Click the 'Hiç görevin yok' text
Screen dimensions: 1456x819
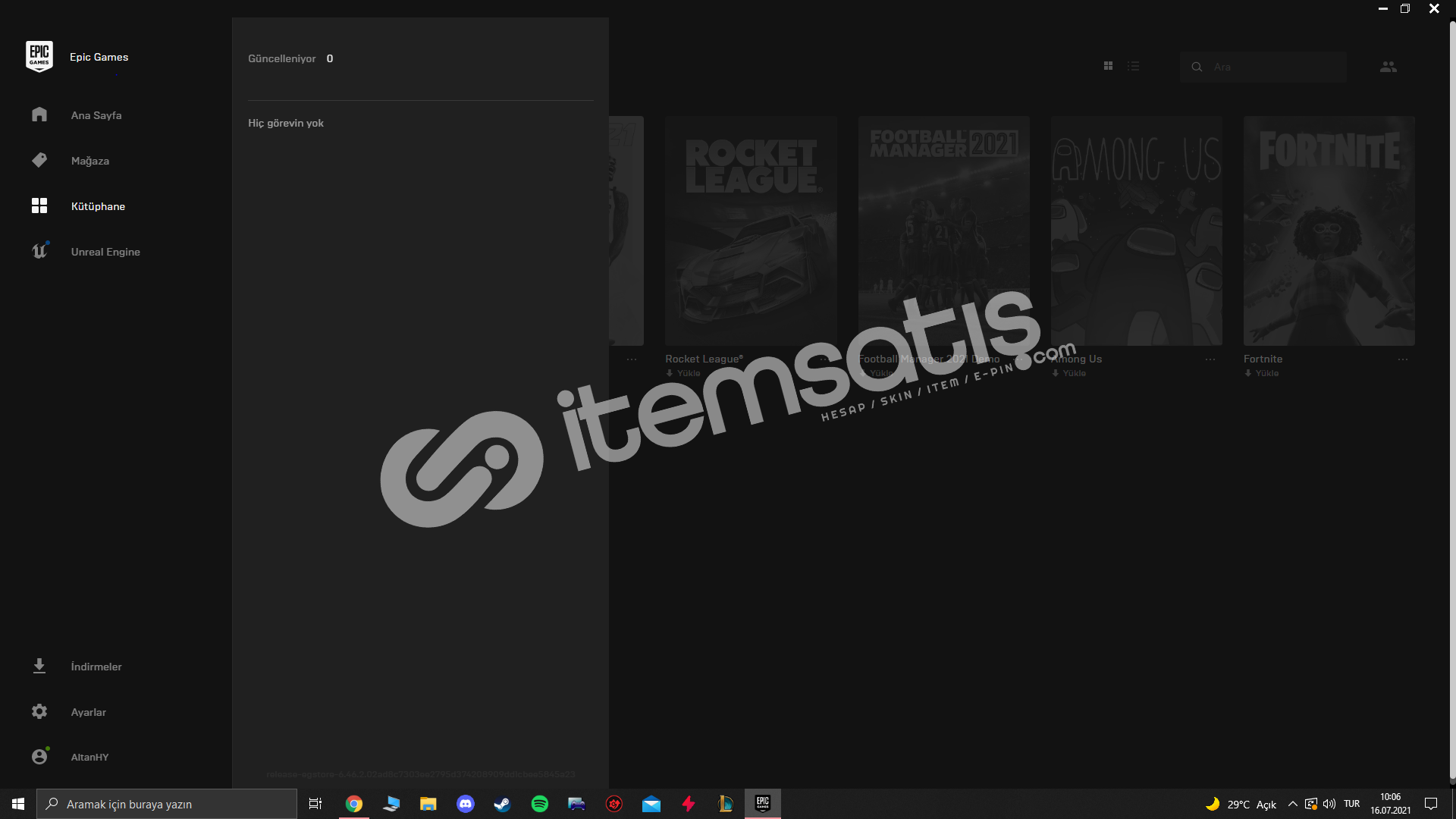point(286,123)
